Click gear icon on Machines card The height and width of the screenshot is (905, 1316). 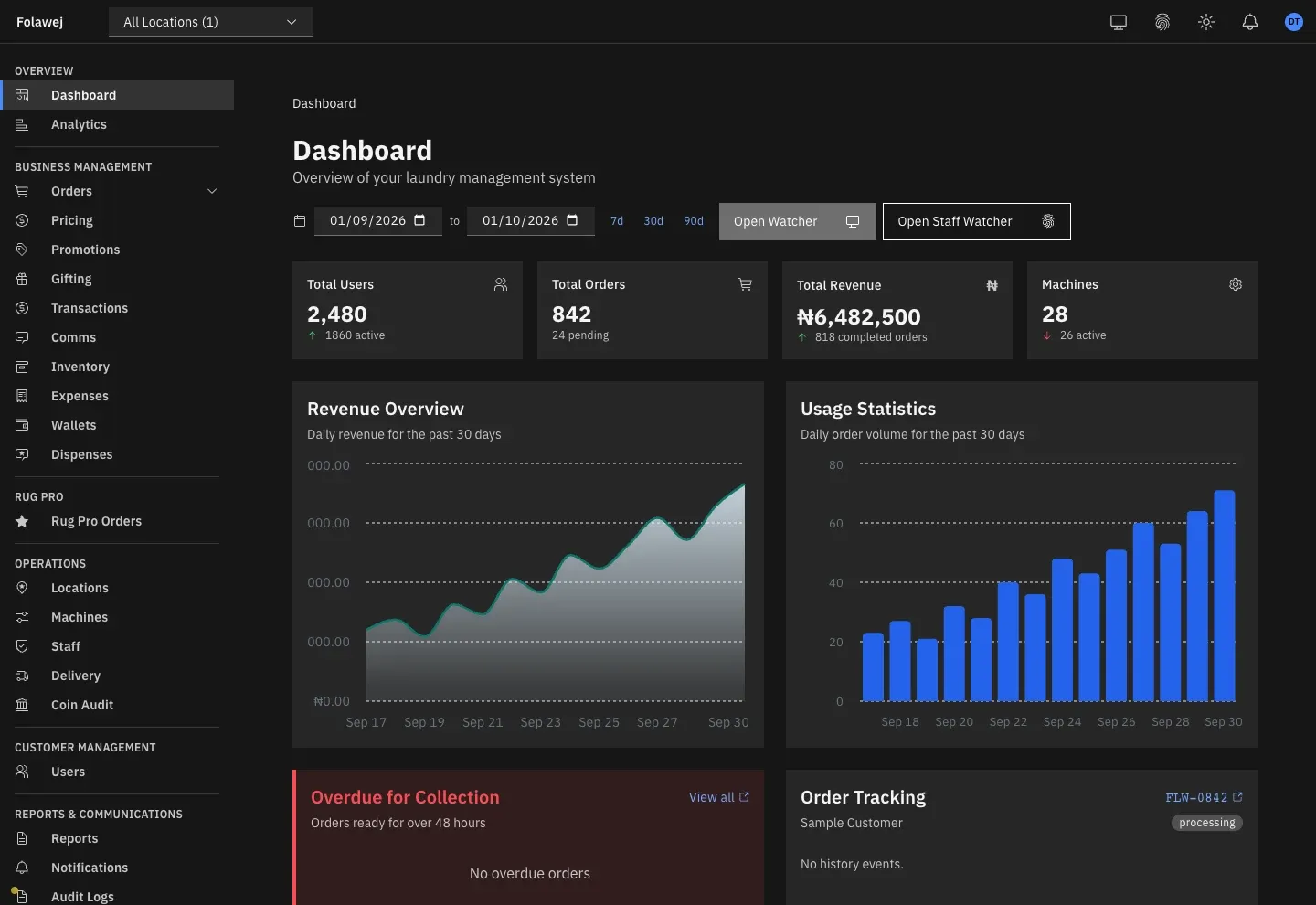[1236, 284]
